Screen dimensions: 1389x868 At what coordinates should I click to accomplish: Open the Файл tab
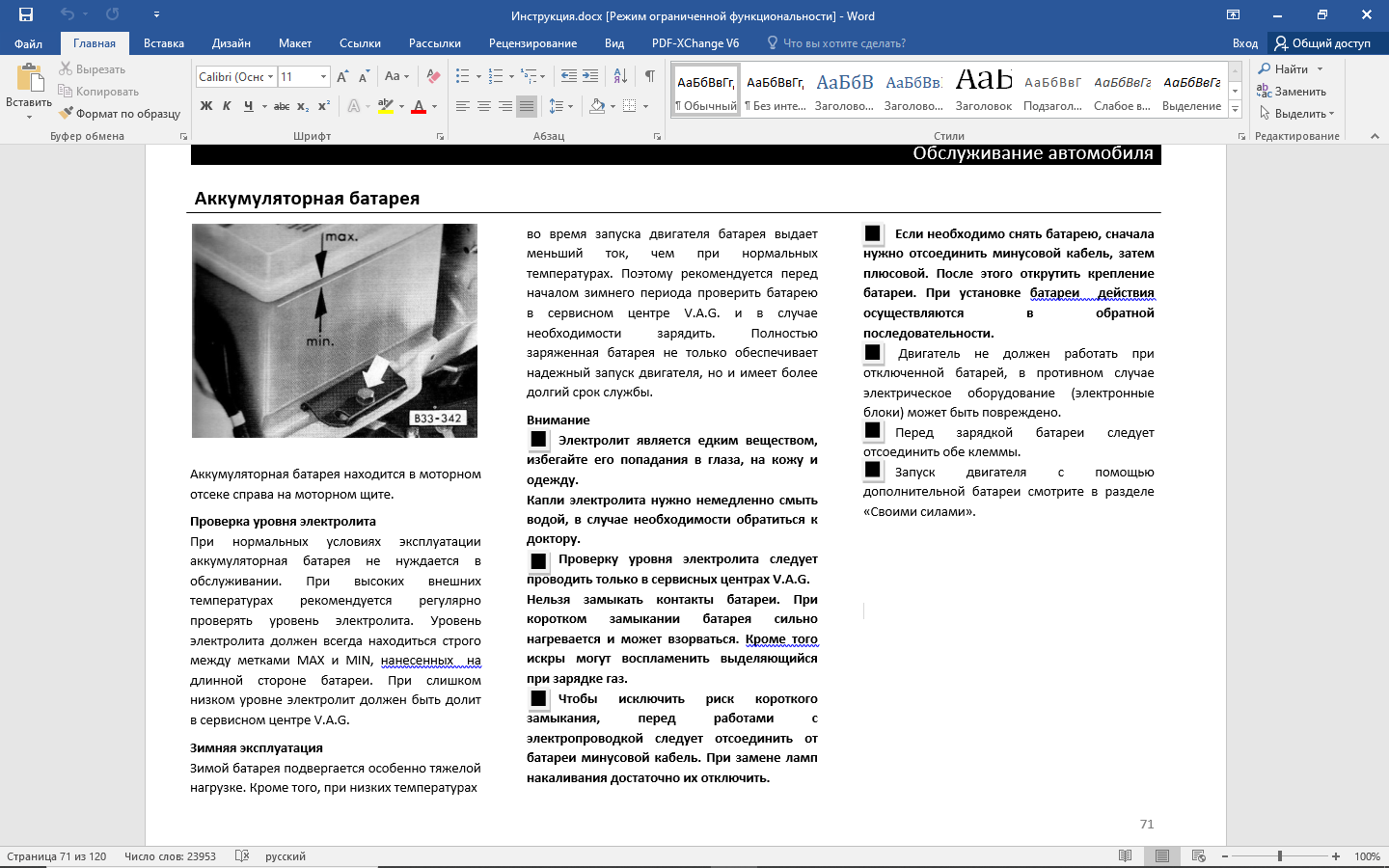point(28,43)
